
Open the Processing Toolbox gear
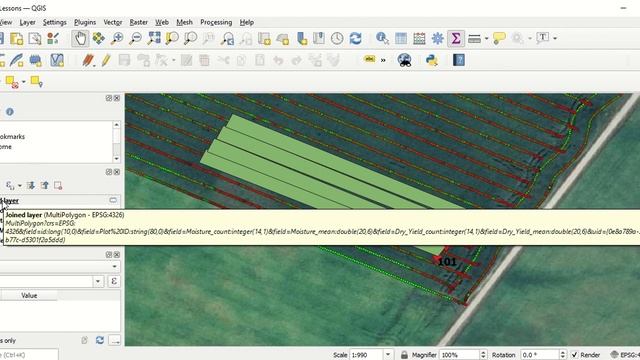[438, 38]
